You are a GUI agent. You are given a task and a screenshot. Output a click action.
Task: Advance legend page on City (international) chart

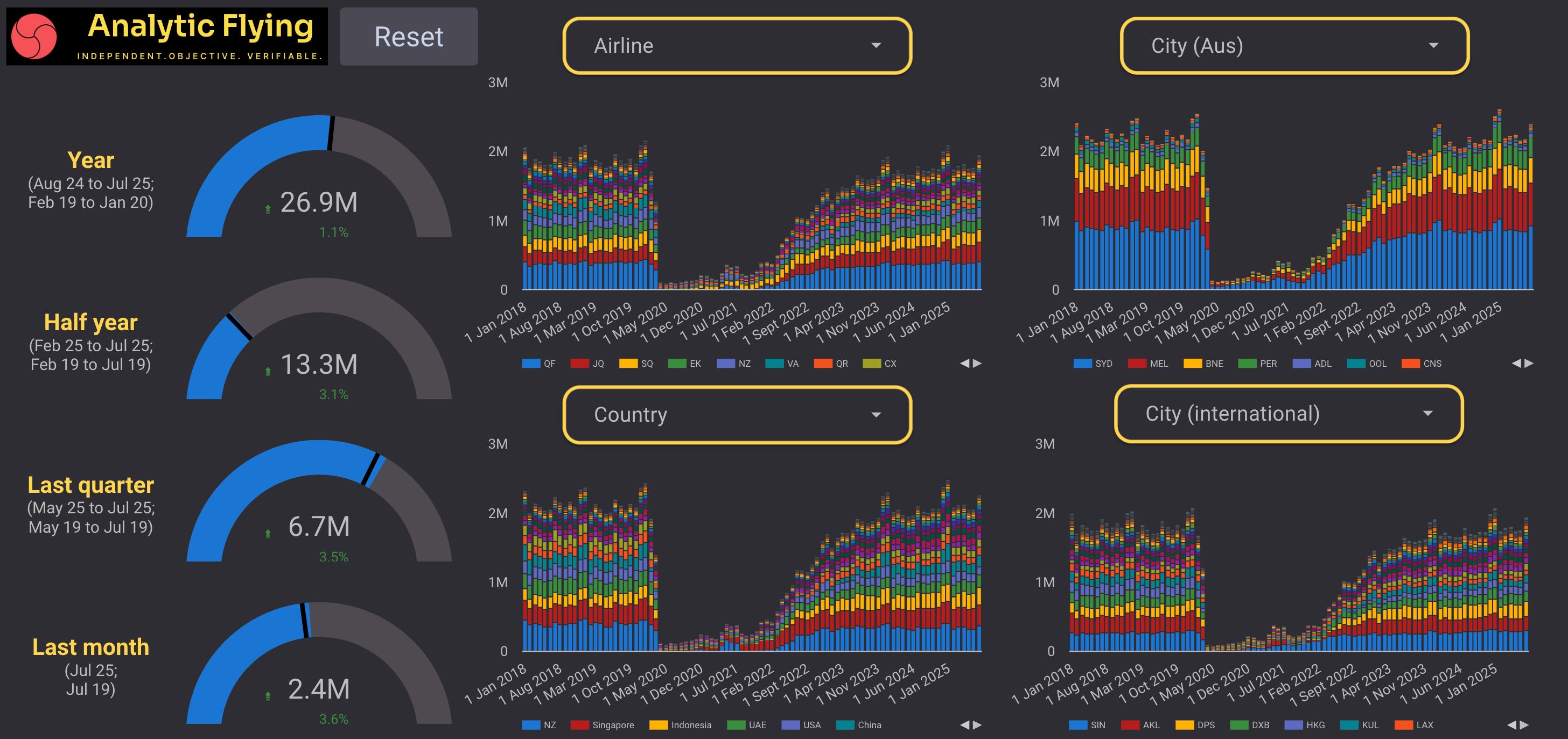click(1524, 725)
